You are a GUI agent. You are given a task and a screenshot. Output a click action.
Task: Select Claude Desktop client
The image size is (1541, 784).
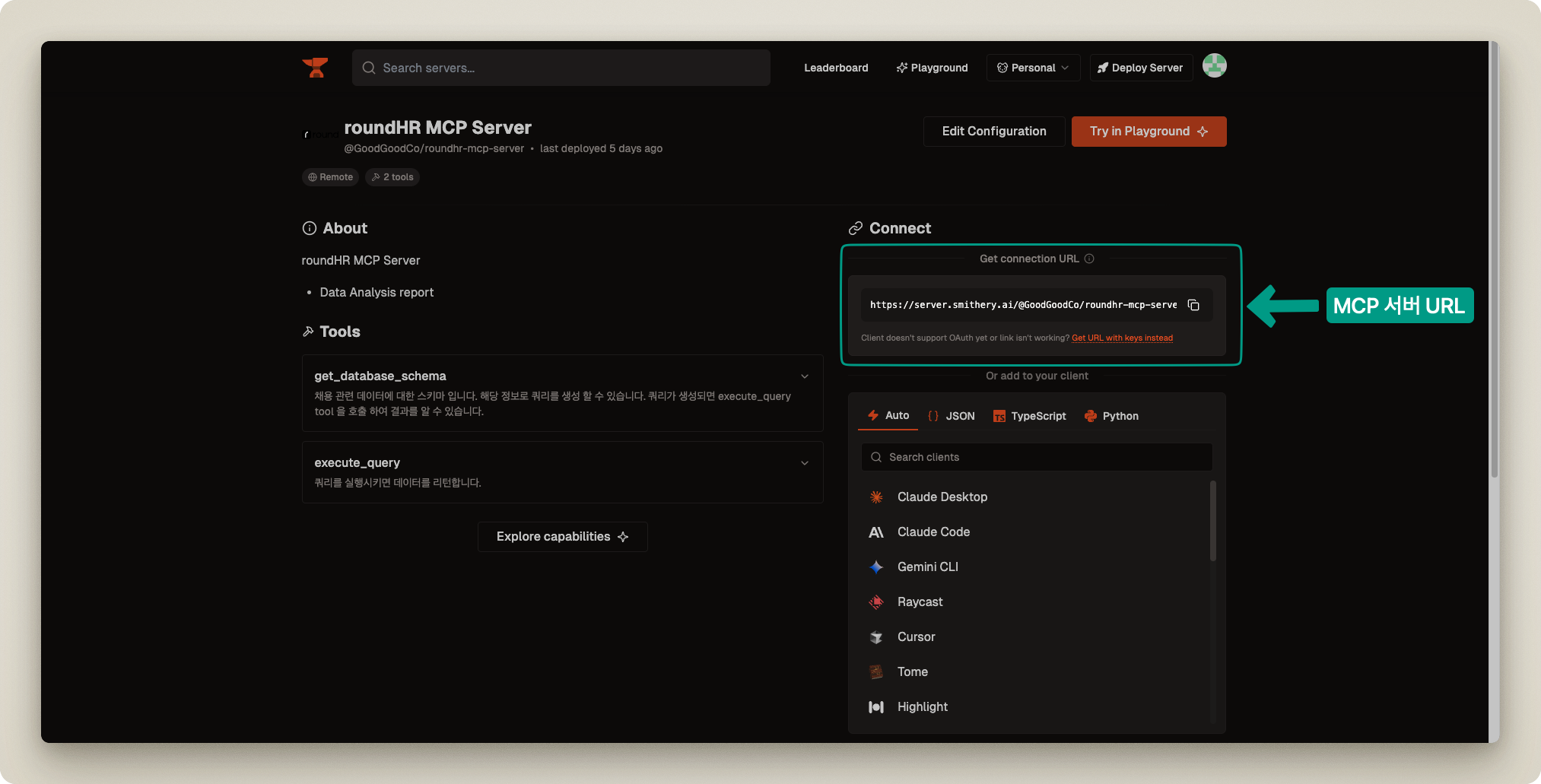[942, 497]
